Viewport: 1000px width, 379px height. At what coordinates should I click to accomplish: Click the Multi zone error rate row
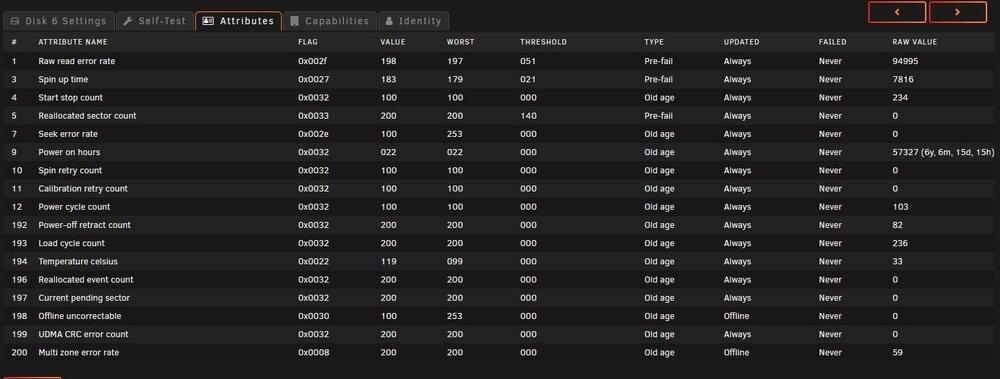tap(500, 352)
